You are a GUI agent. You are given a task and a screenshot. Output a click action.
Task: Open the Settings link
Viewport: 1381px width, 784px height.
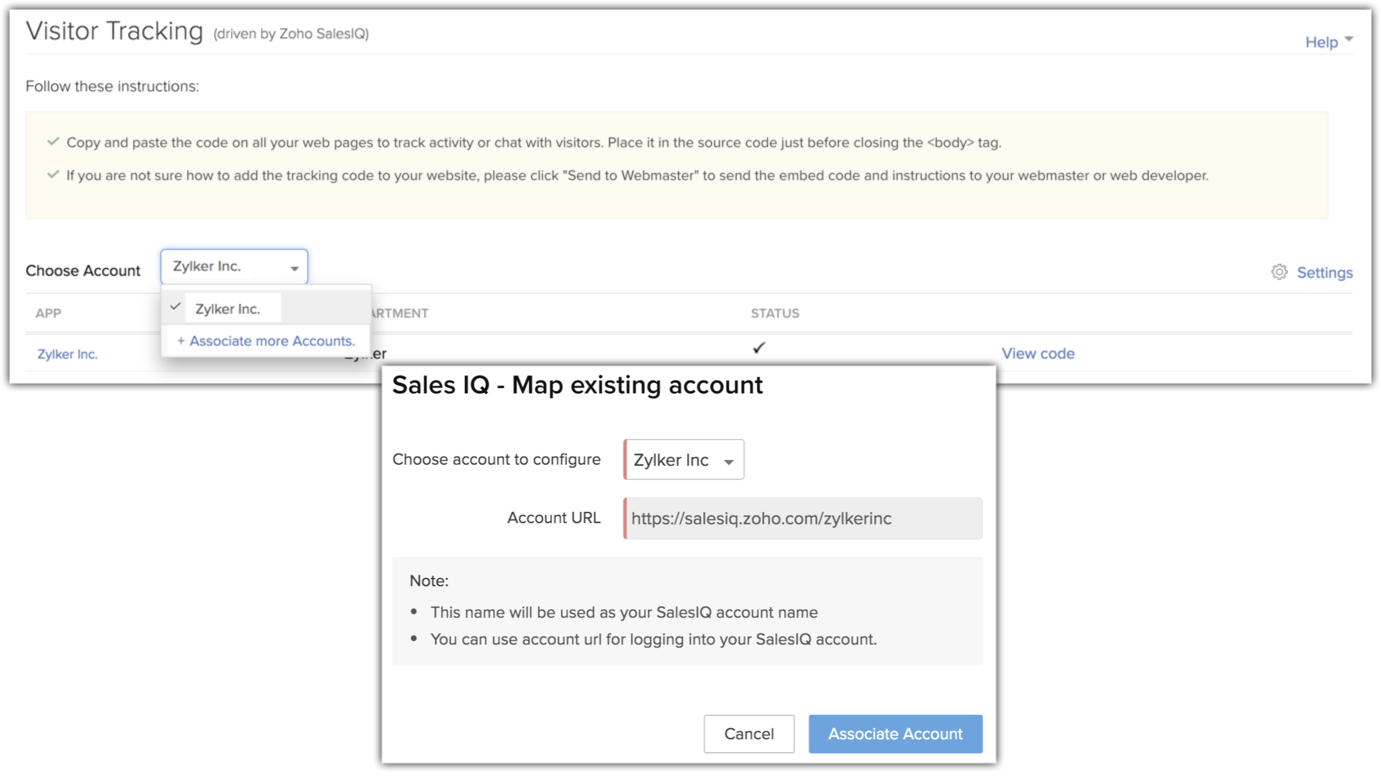[1324, 273]
